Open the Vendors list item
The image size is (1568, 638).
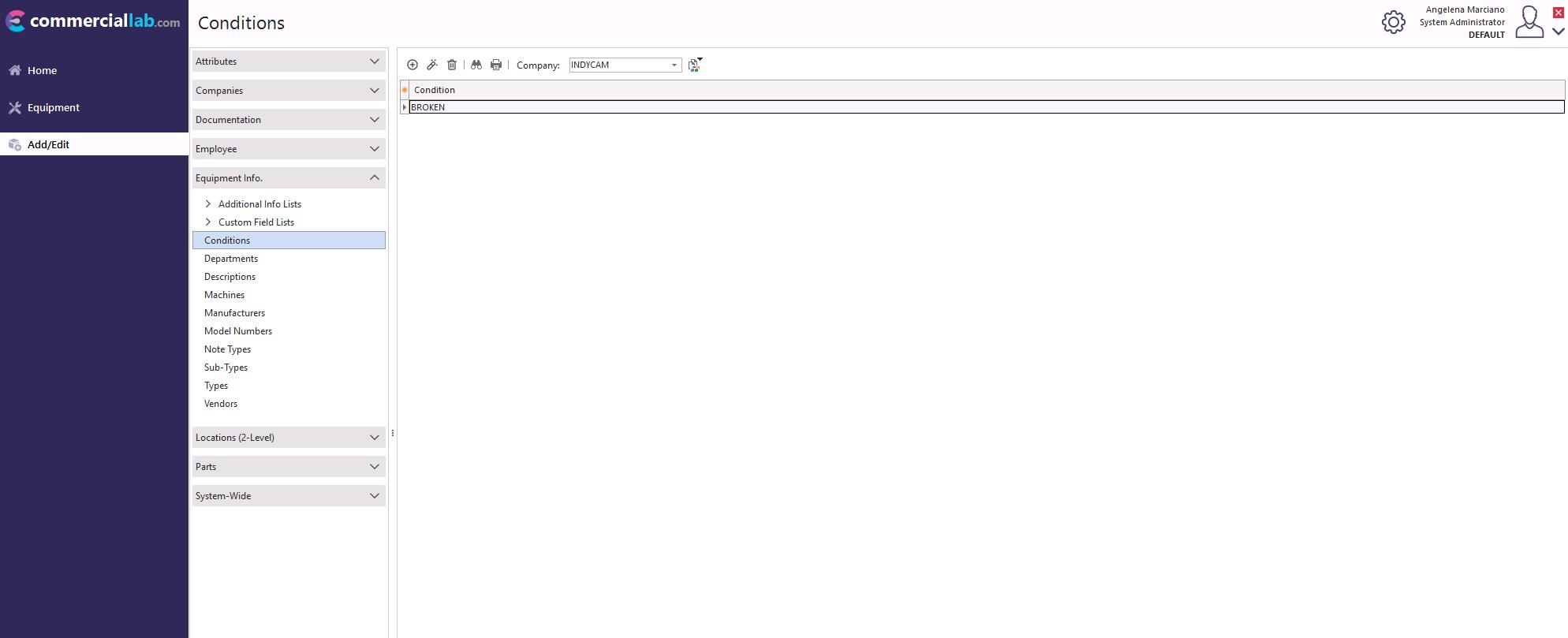click(x=221, y=404)
